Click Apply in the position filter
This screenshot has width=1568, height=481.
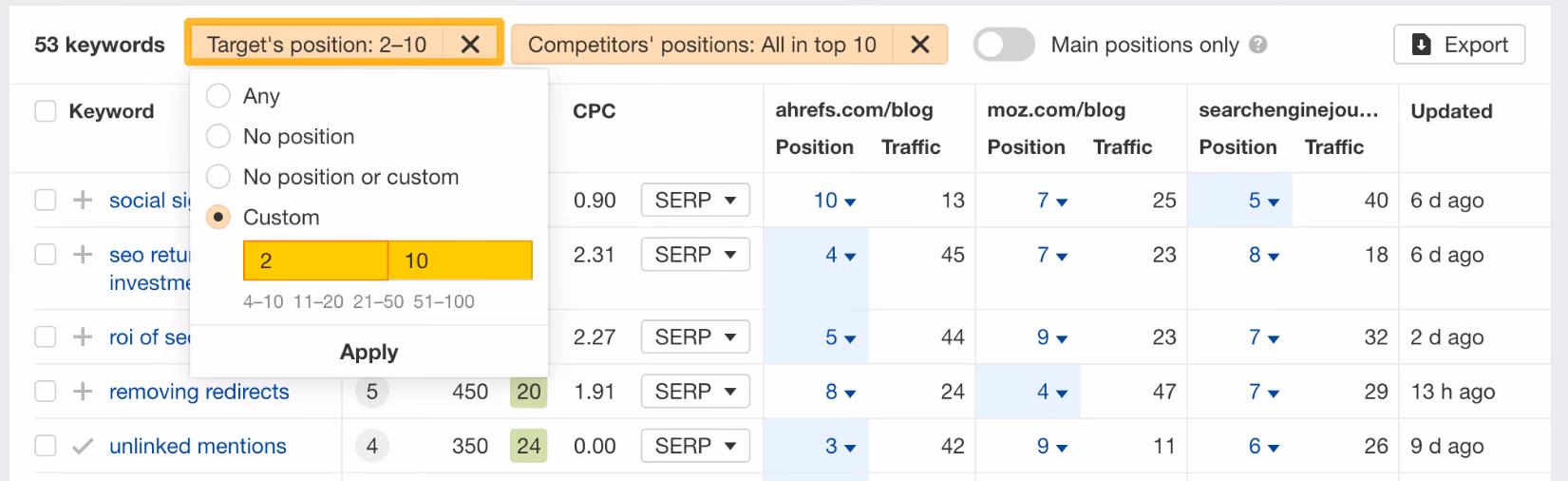click(368, 352)
